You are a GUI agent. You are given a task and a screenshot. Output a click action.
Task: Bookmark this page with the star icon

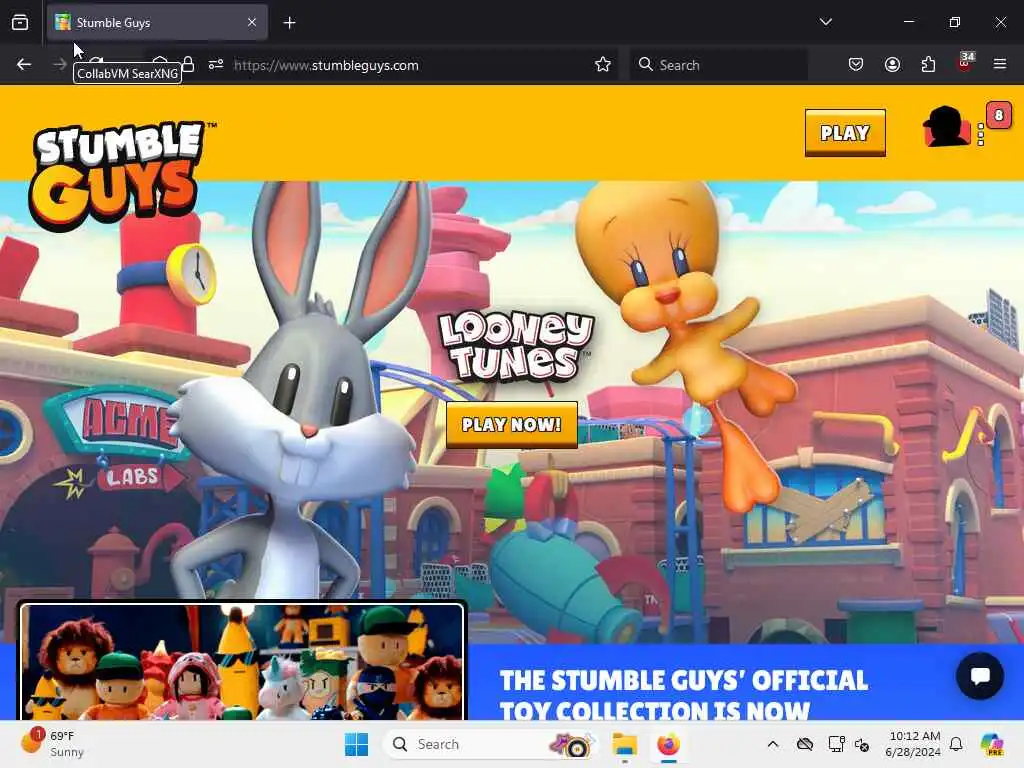tap(603, 65)
